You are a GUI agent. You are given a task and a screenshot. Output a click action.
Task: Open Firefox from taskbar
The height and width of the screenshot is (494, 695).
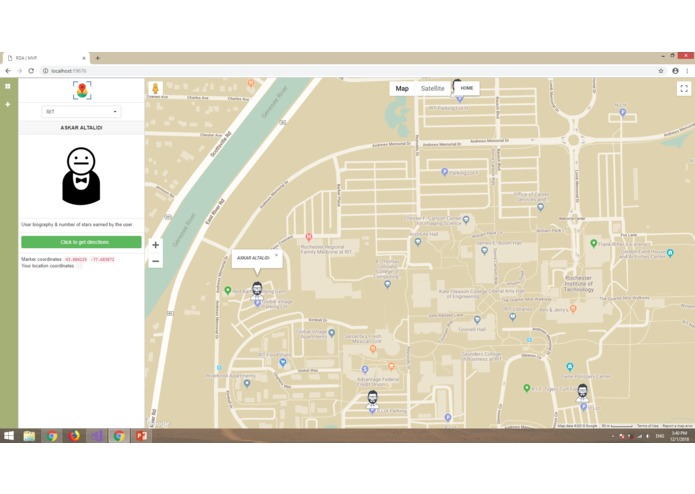click(x=74, y=436)
